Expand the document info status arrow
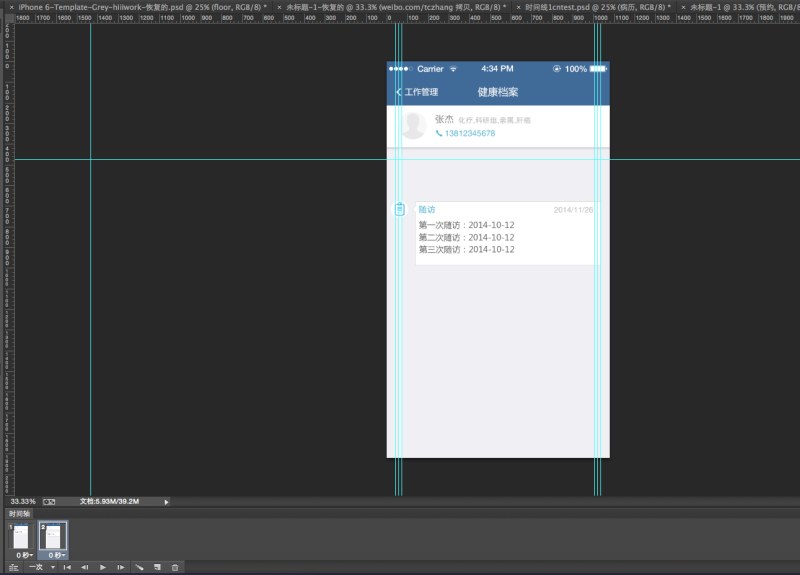This screenshot has height=575, width=800. (166, 502)
